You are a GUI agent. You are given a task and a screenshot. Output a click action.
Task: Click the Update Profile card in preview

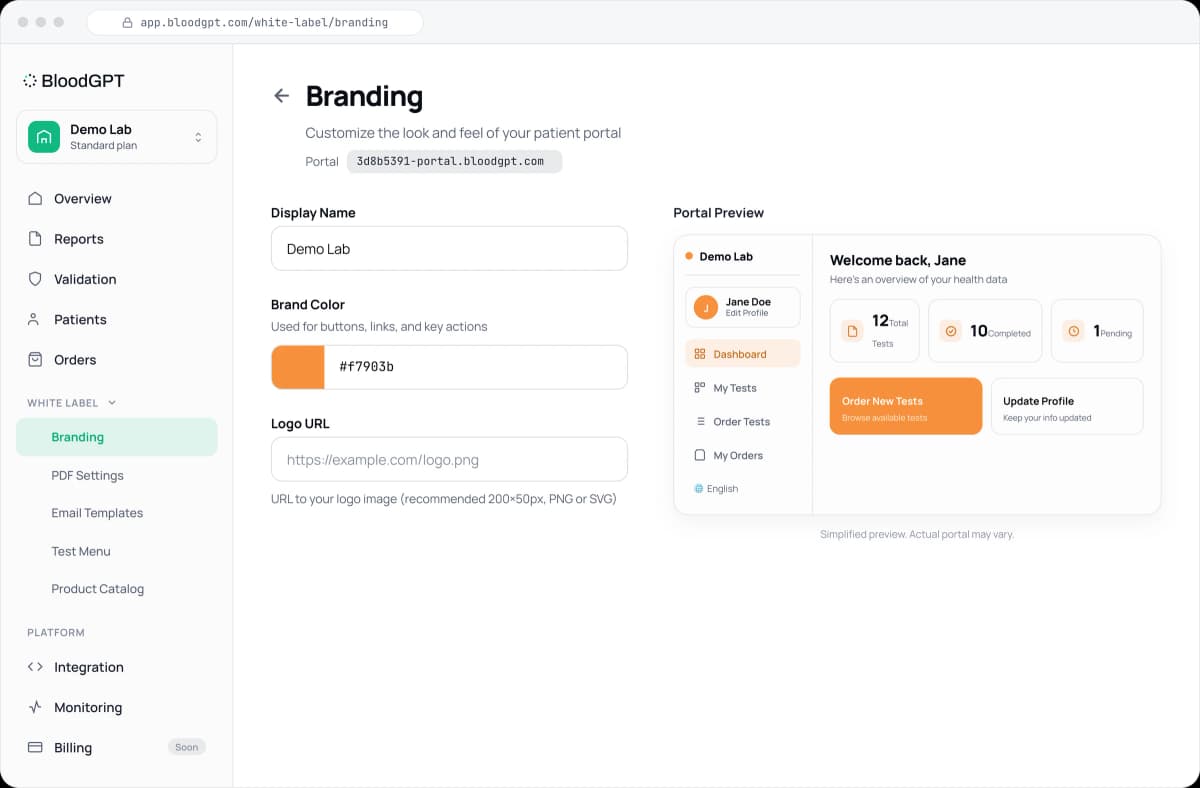click(1067, 406)
